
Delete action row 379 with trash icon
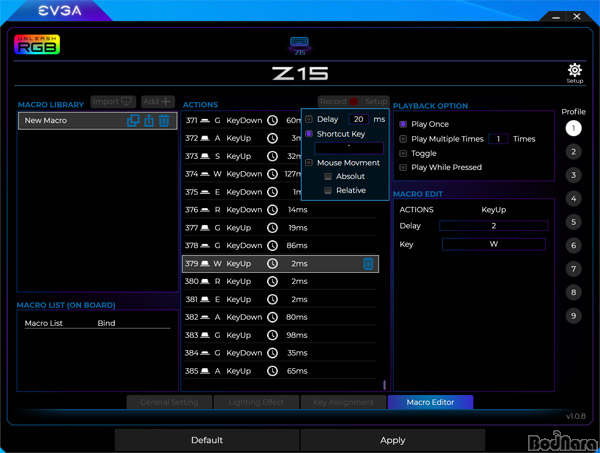[x=368, y=264]
